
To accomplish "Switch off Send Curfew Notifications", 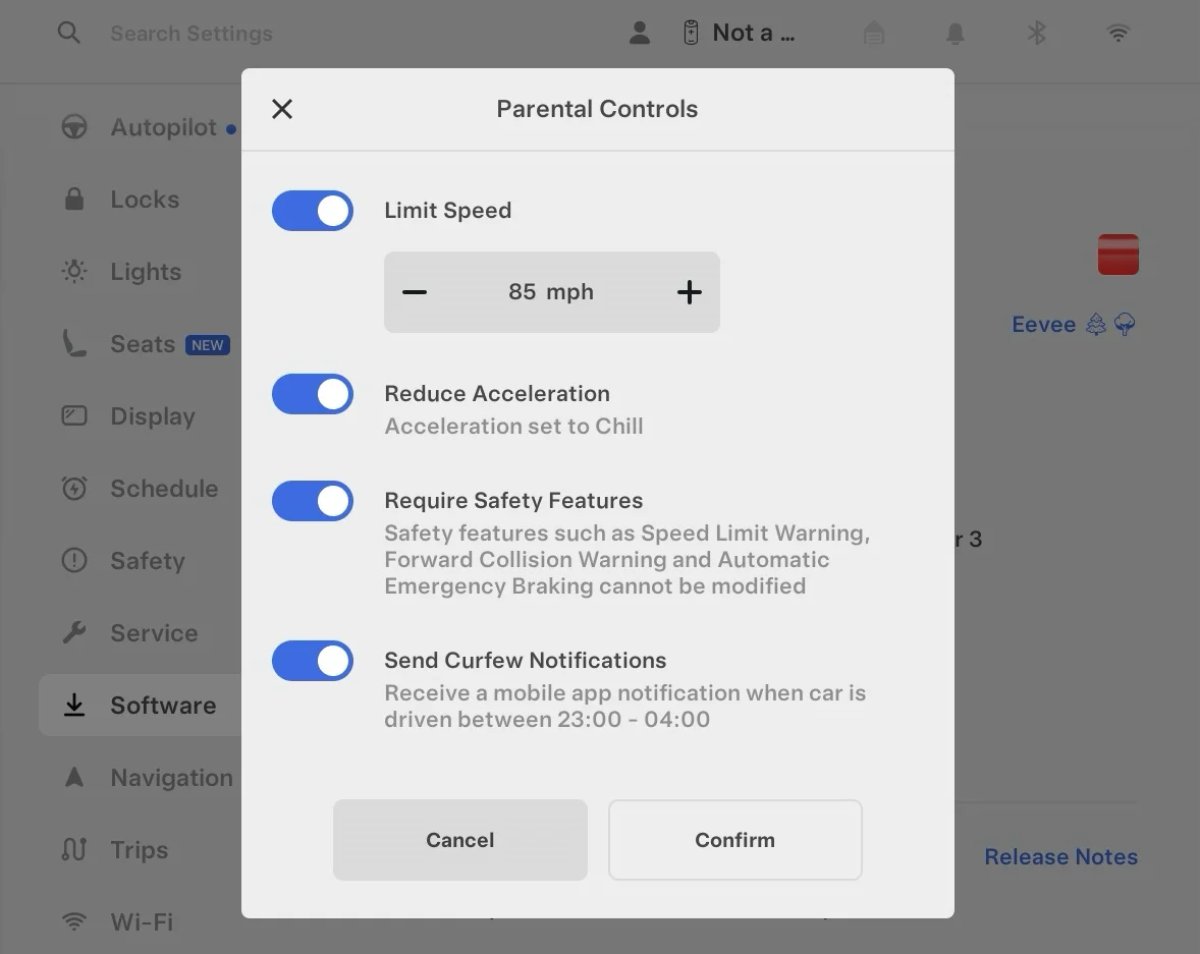I will (313, 661).
